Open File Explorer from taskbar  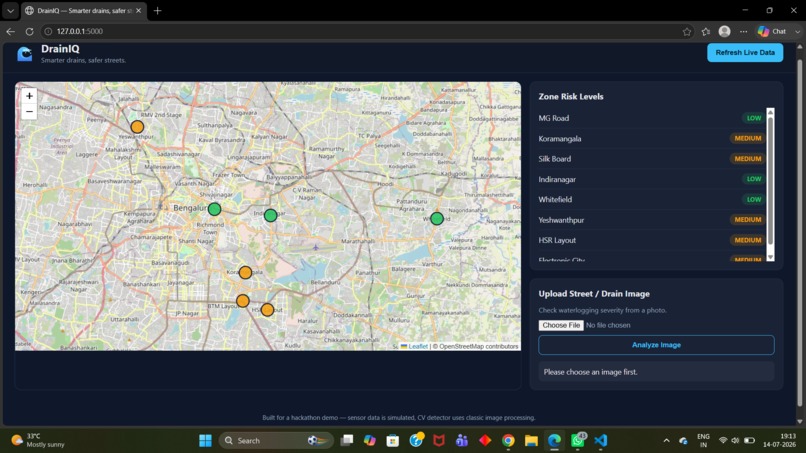[531, 441]
